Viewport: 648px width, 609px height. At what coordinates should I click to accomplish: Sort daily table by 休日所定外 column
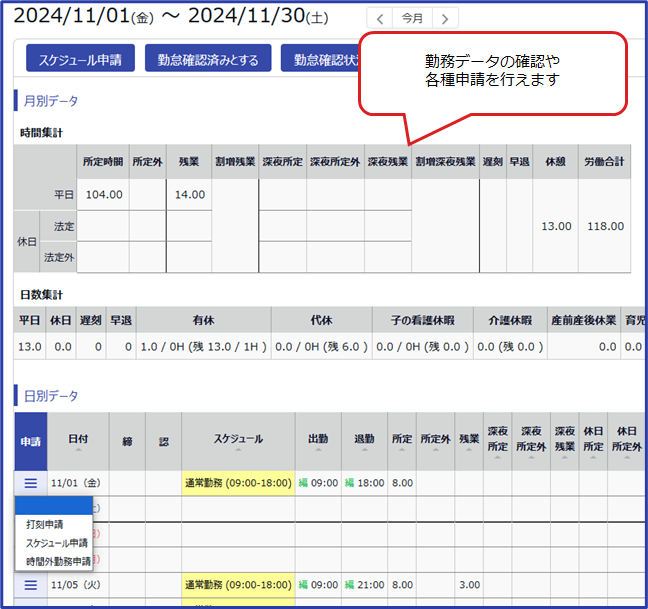627,441
